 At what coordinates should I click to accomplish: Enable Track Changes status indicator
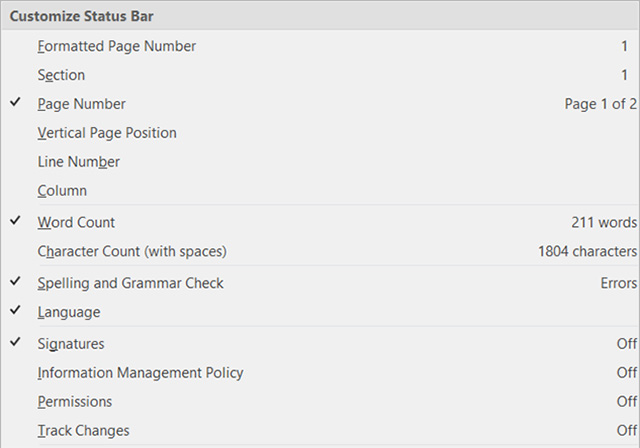pos(83,431)
